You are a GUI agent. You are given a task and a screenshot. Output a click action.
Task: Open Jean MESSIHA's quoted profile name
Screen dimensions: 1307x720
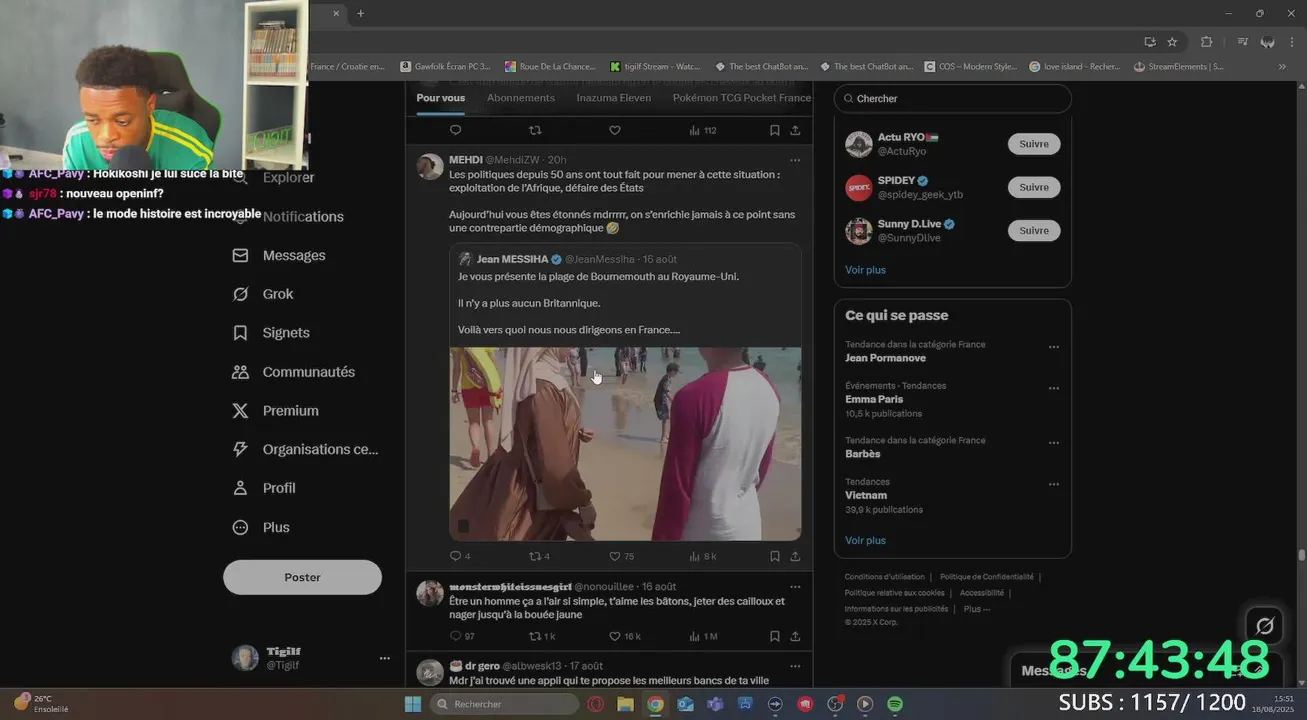(x=512, y=259)
